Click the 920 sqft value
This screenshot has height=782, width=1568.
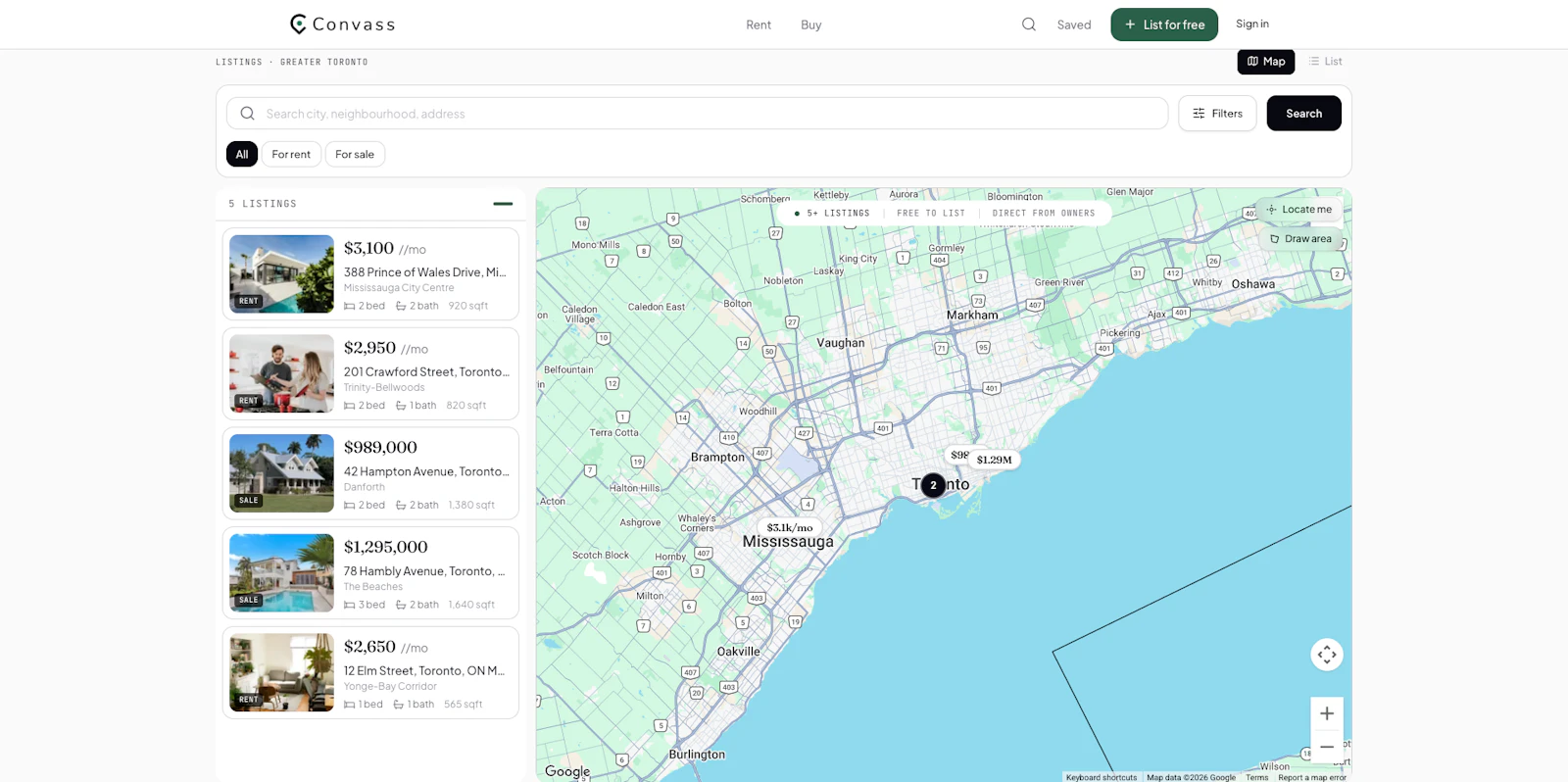point(468,306)
